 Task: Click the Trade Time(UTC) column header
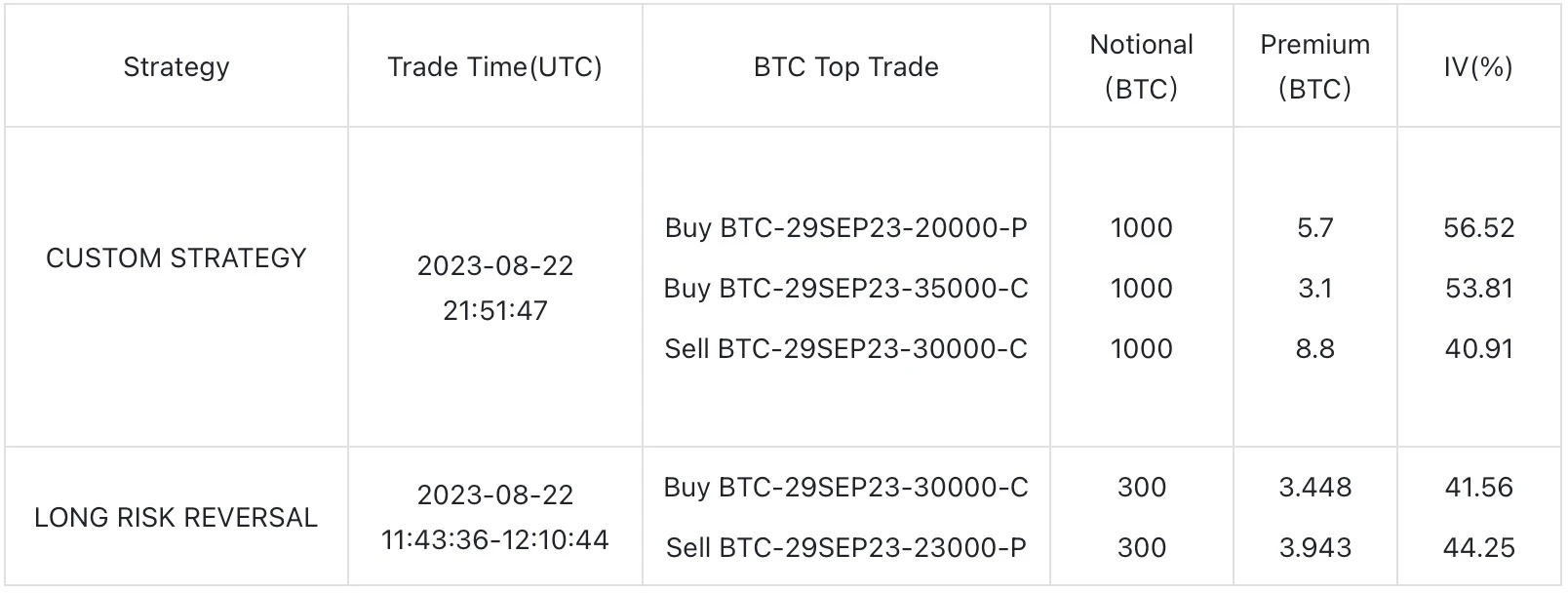[494, 66]
